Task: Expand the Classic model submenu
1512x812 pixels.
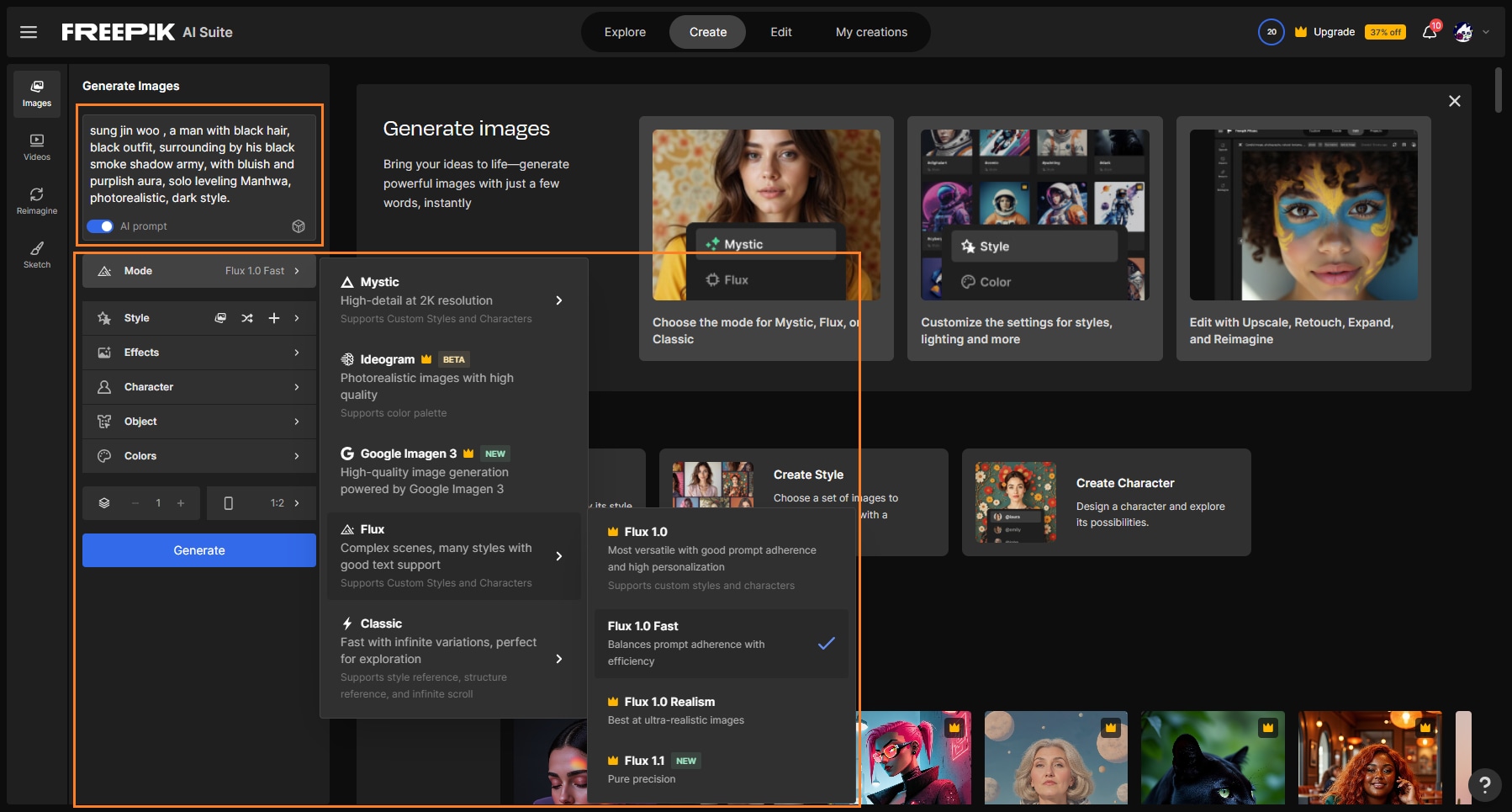Action: (x=559, y=659)
